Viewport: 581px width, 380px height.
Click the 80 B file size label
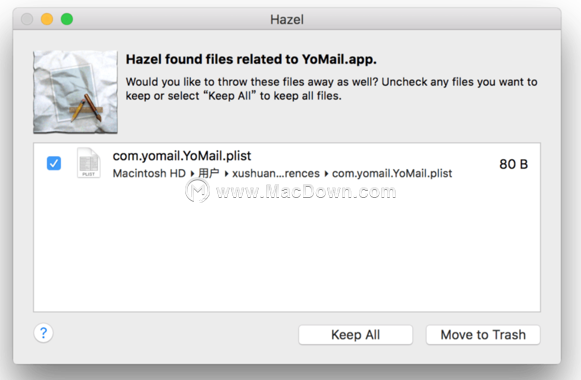513,164
